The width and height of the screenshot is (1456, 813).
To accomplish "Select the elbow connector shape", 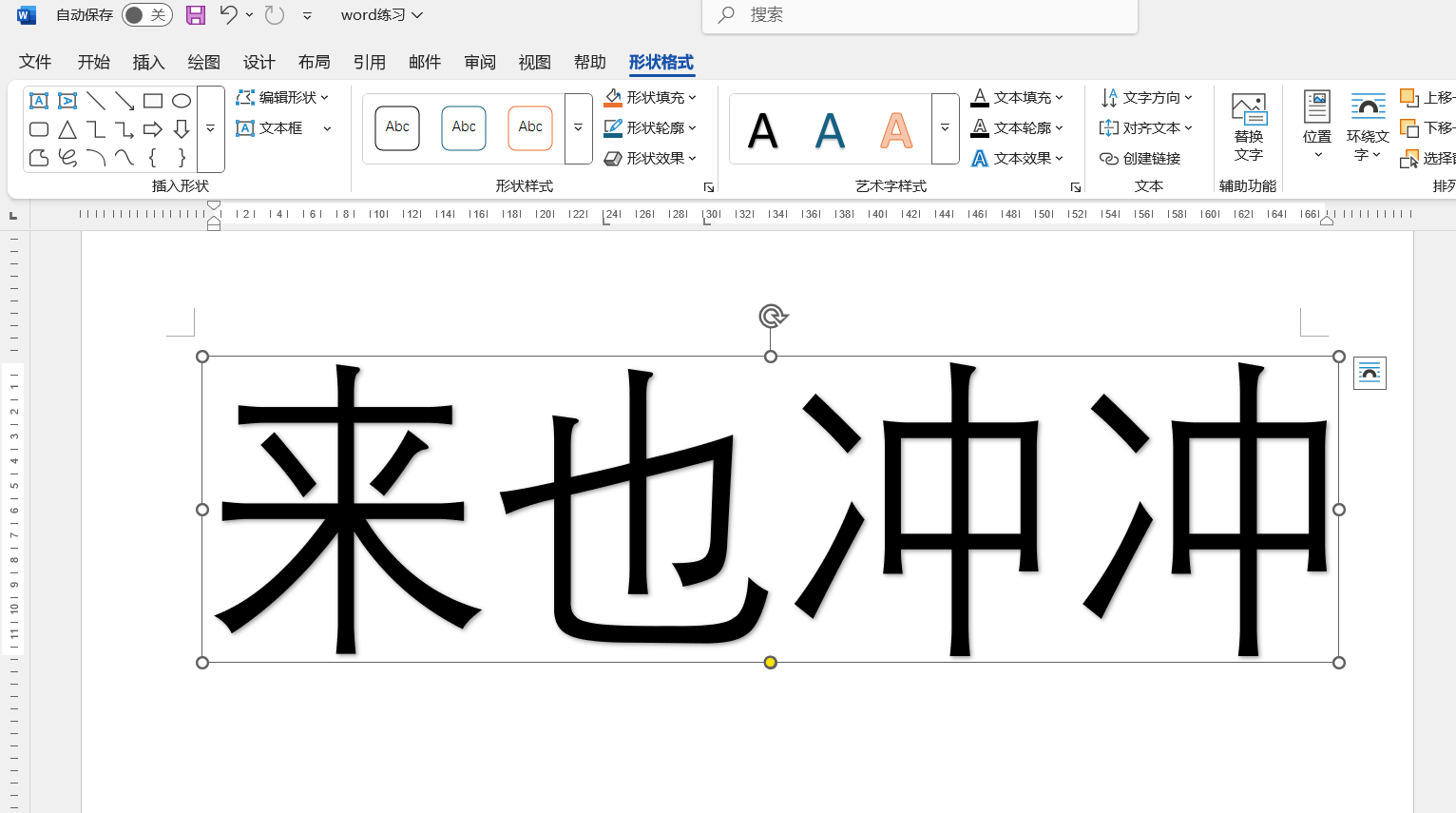I will [96, 129].
